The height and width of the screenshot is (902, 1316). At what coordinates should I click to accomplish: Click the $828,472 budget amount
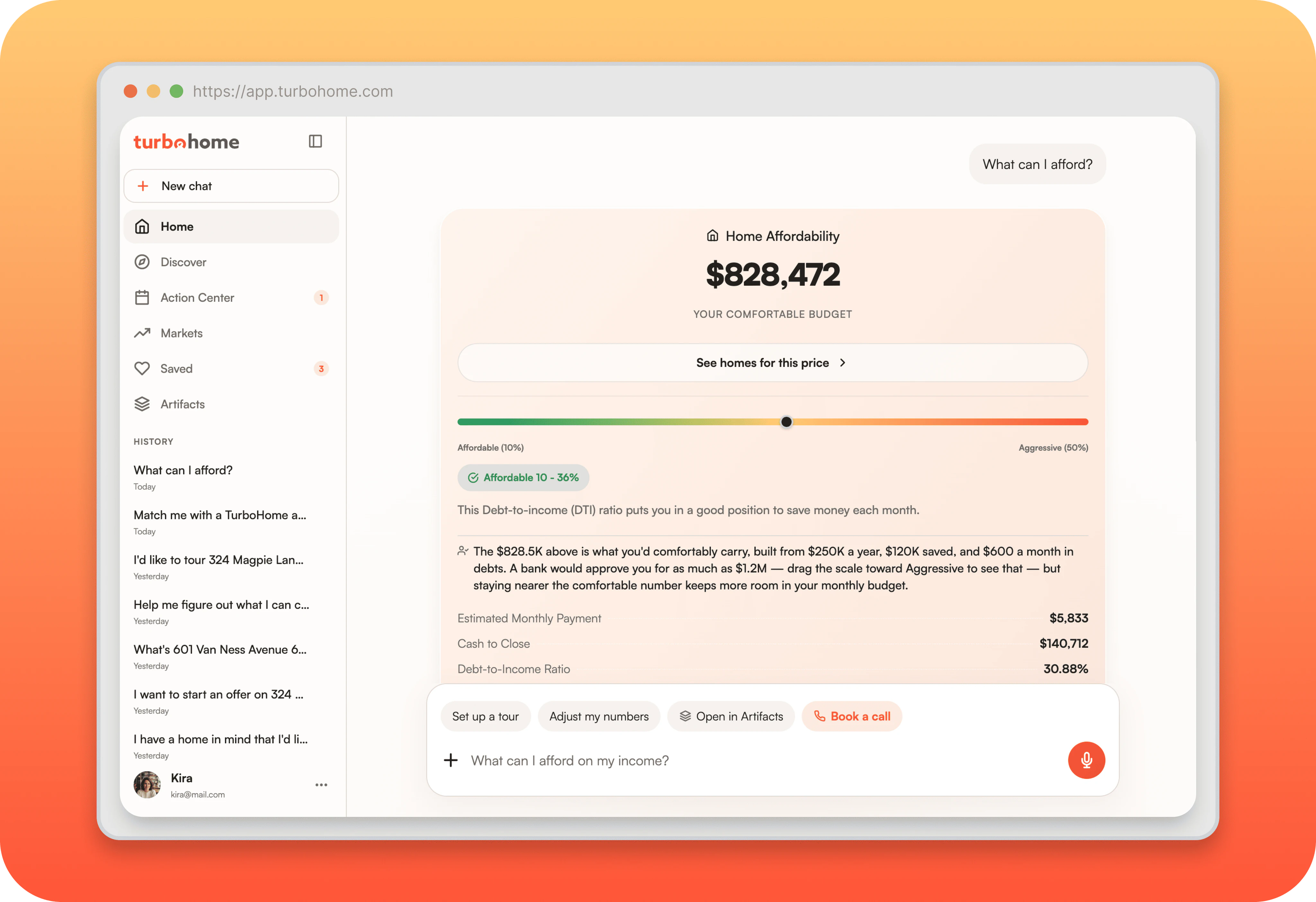click(x=772, y=275)
